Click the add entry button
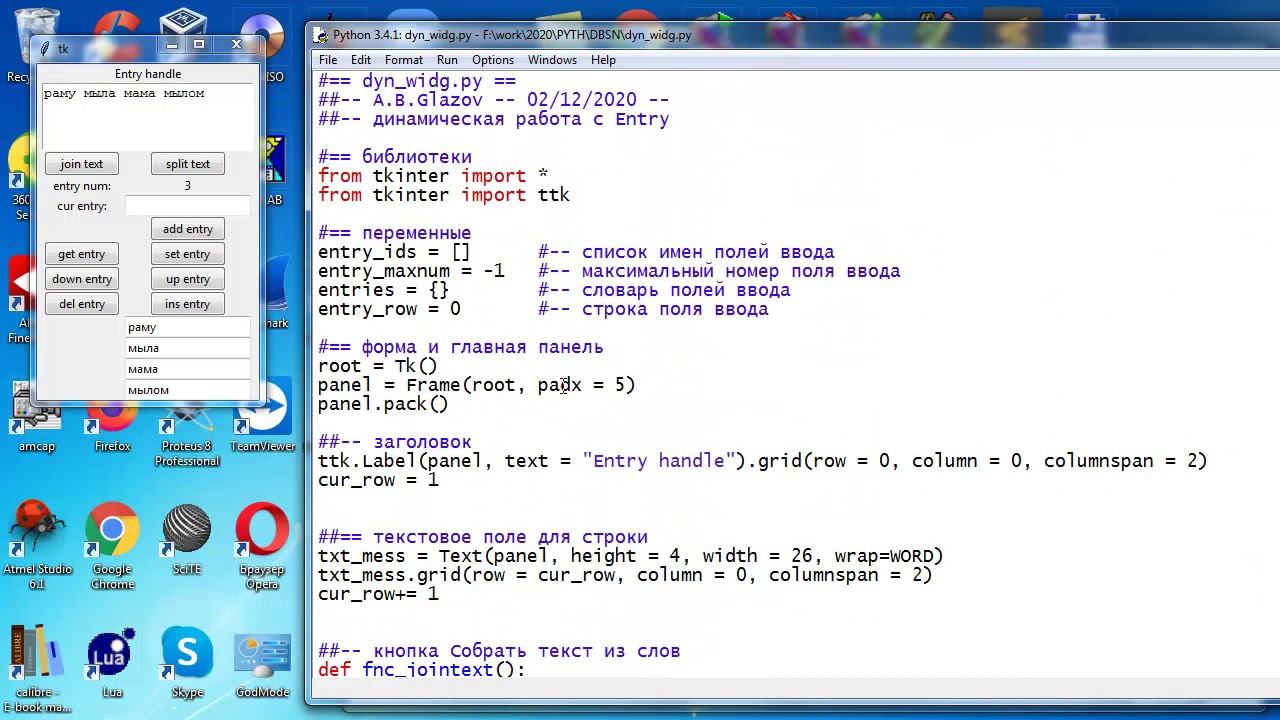 point(188,229)
